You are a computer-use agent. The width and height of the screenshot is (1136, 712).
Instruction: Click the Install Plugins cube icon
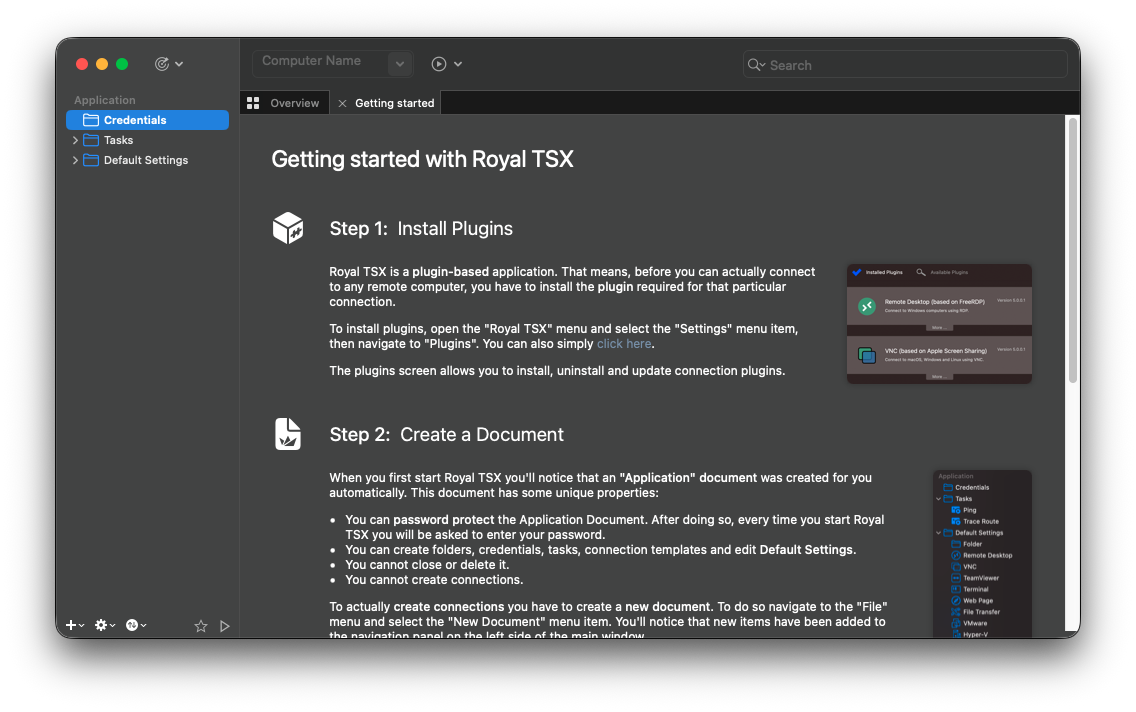pyautogui.click(x=288, y=228)
